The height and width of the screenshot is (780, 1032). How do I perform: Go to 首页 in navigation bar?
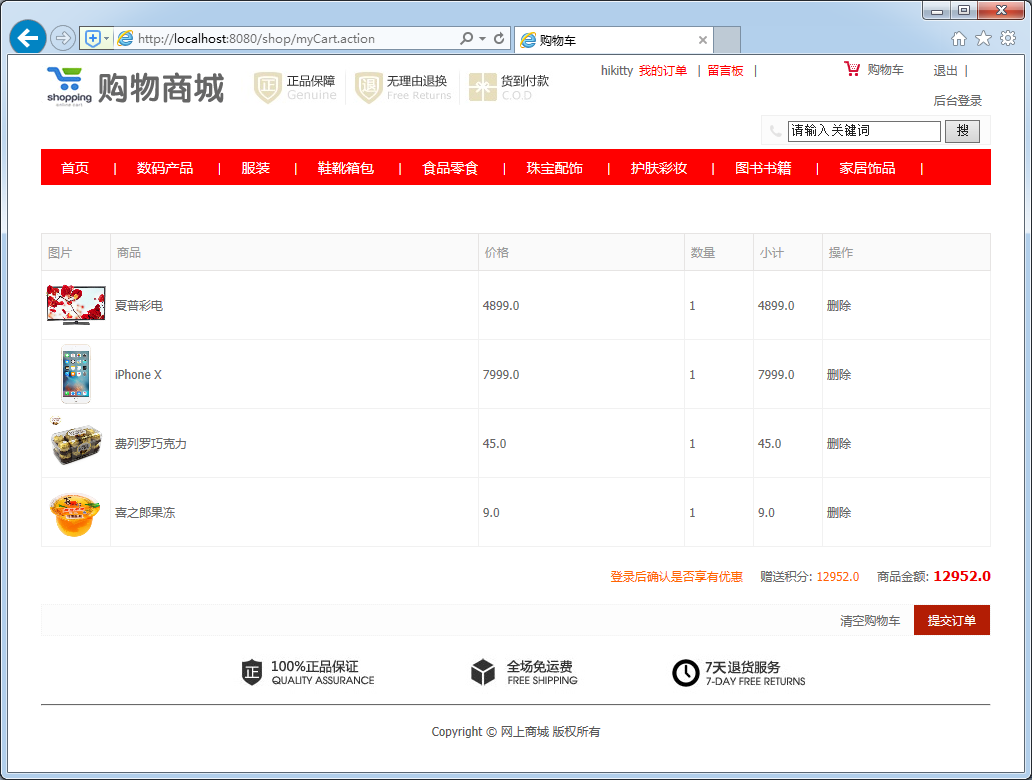(x=75, y=168)
